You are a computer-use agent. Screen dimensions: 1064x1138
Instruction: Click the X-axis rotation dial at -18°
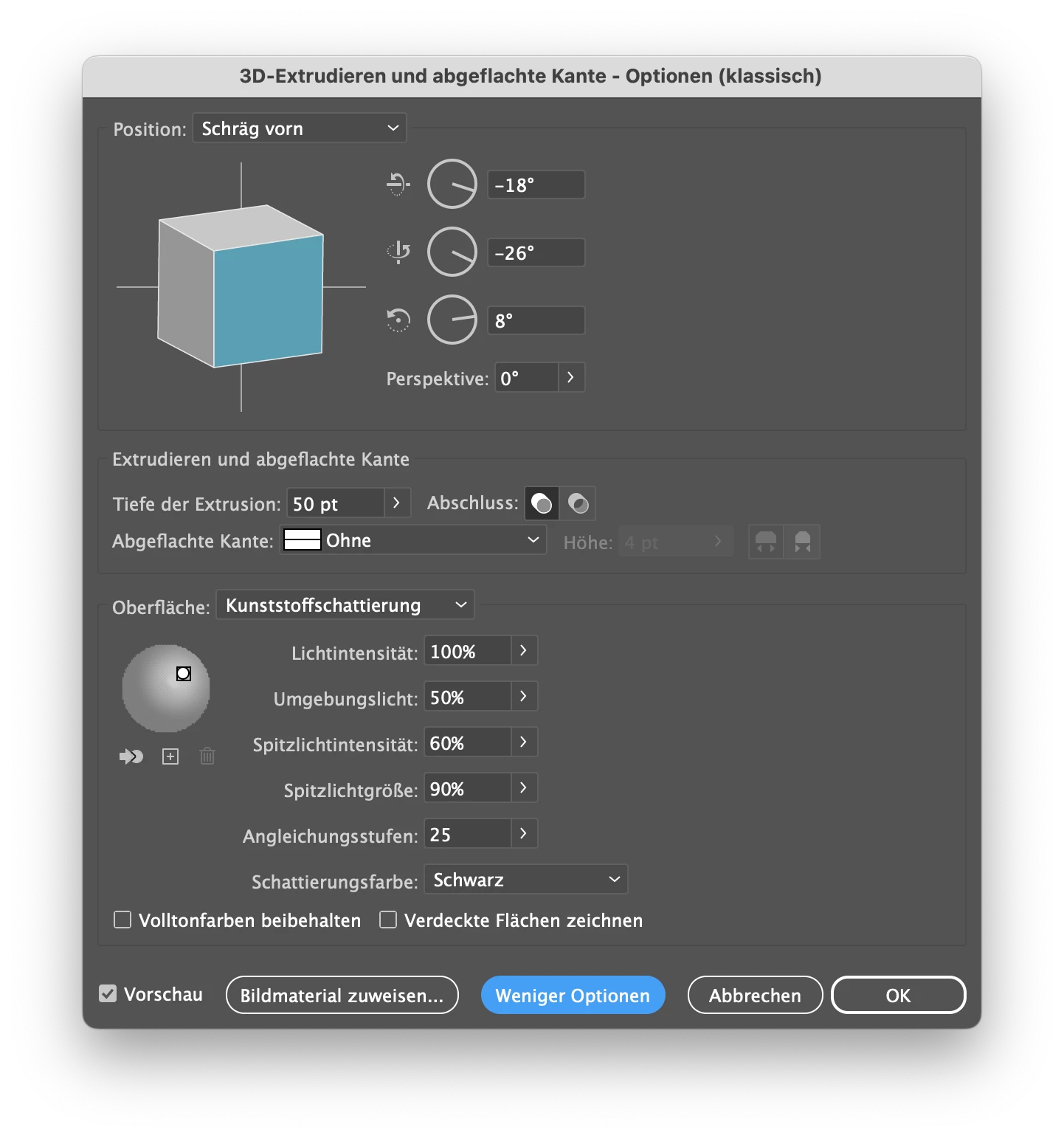[x=452, y=184]
